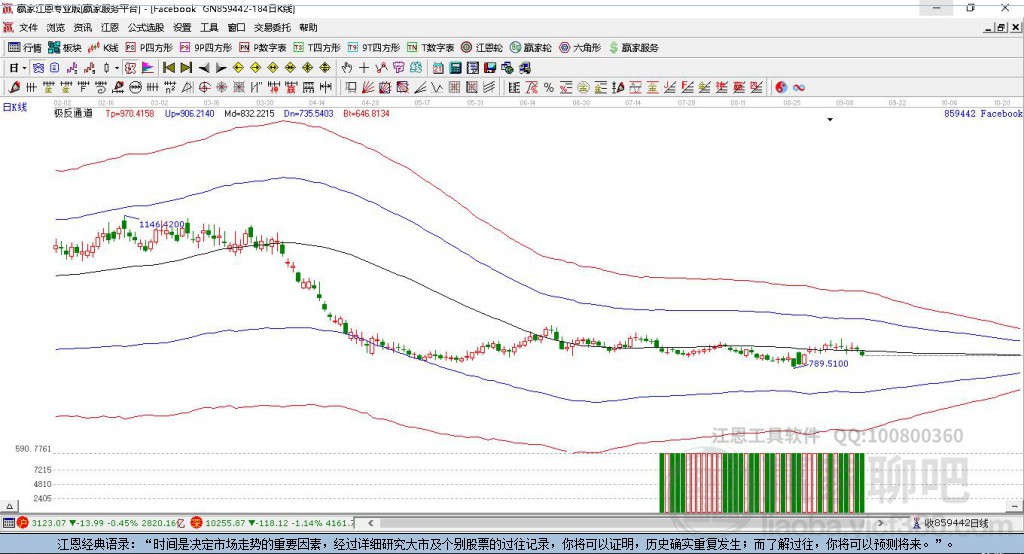
Task: Click the black right arrow icon
Action: coord(221,68)
